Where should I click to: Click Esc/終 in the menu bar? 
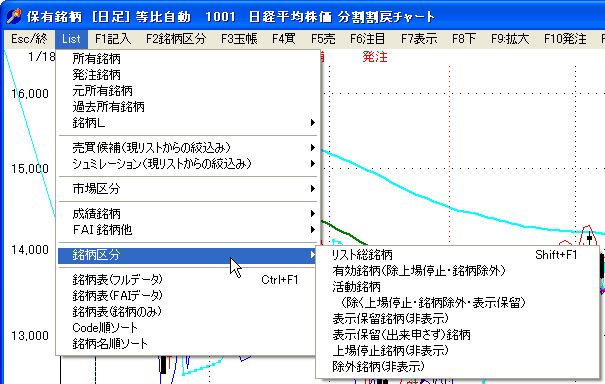(x=29, y=39)
